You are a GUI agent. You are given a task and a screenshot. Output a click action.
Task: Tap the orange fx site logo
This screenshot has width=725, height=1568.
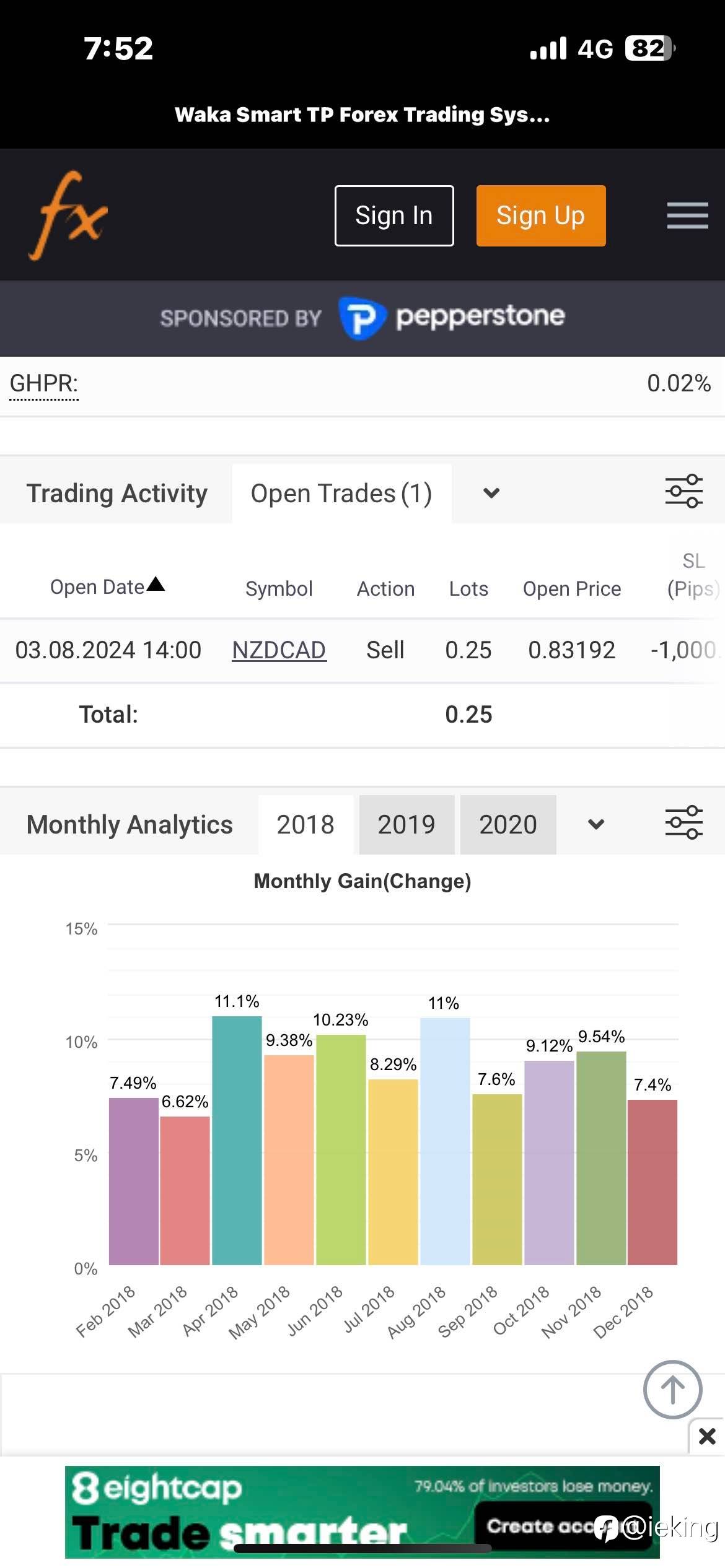click(68, 216)
